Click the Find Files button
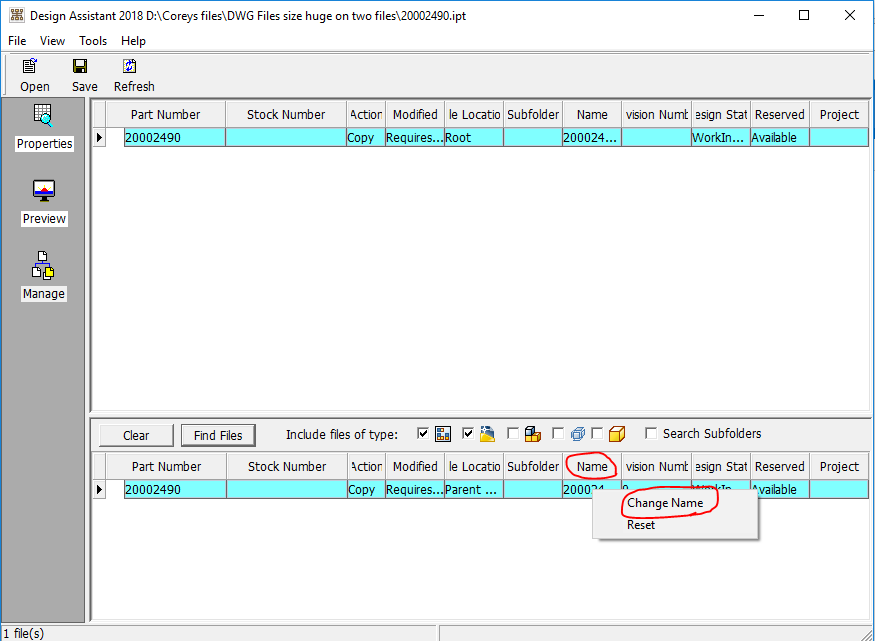The height and width of the screenshot is (641, 875). pos(218,434)
